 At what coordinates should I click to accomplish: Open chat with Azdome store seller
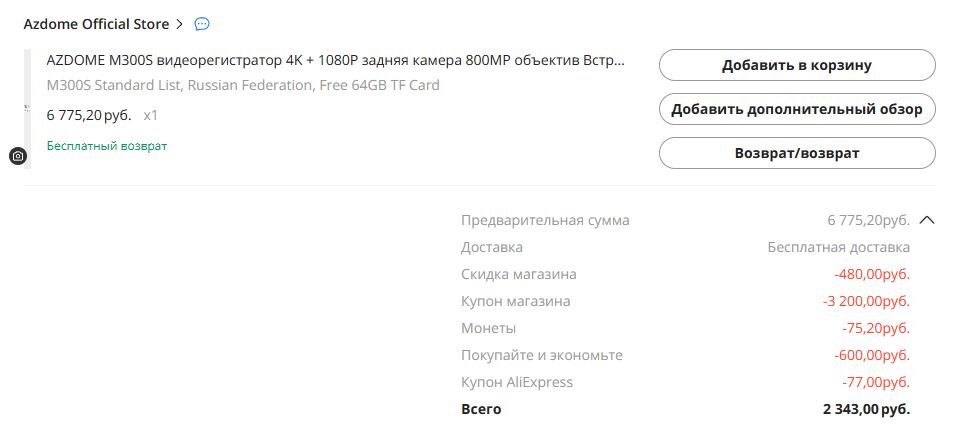click(202, 24)
